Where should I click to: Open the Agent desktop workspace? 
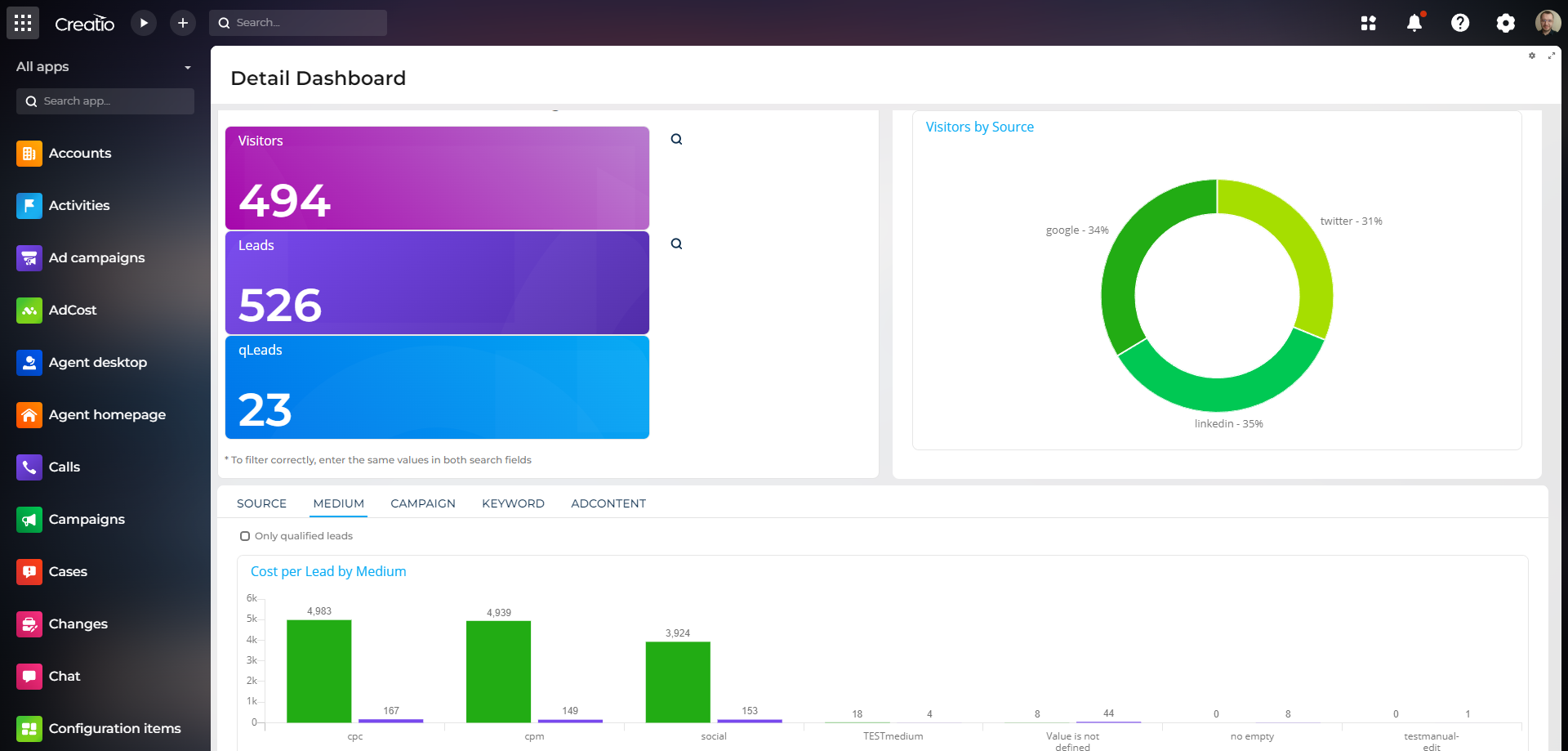point(29,362)
